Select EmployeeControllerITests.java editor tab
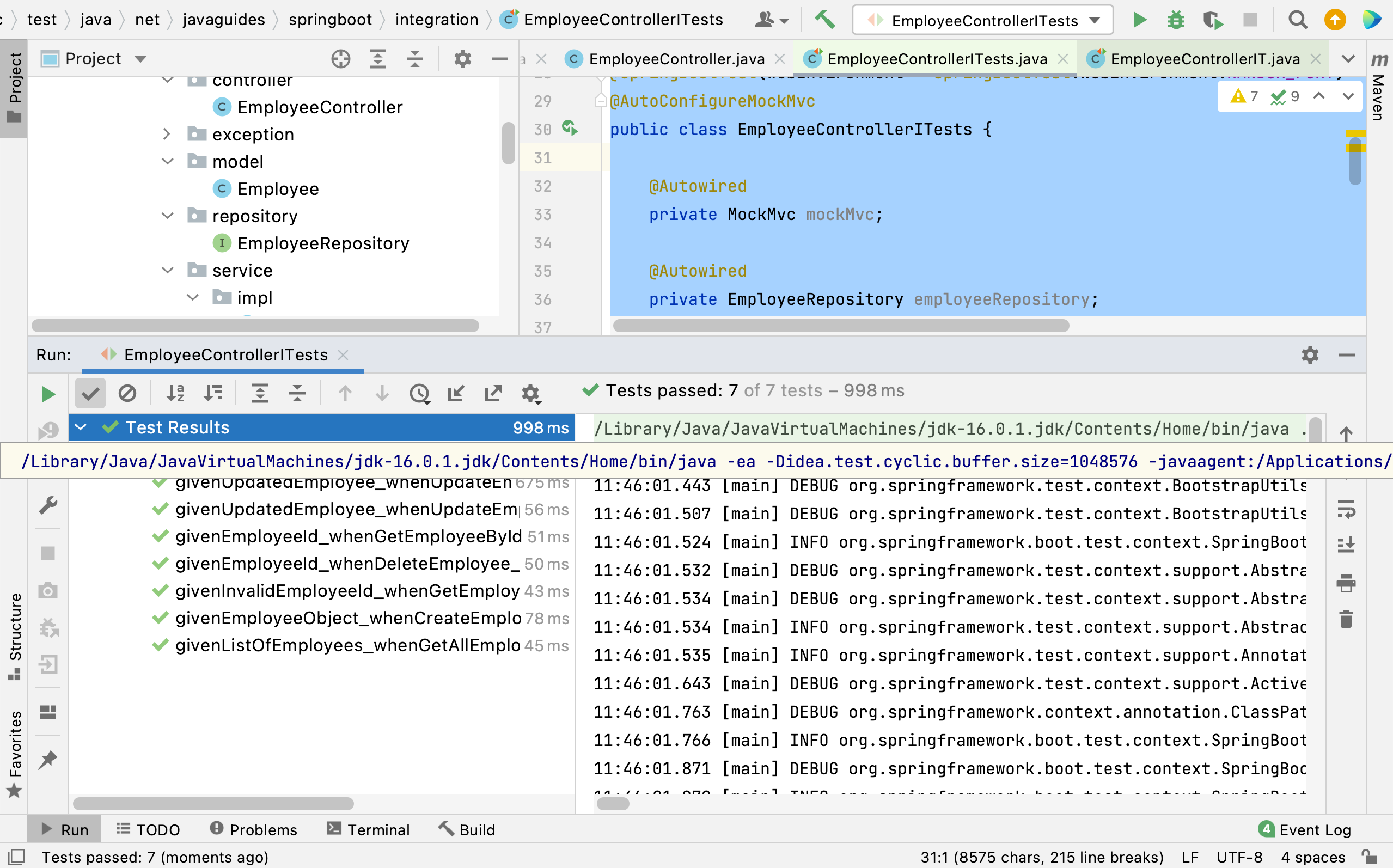 click(x=936, y=59)
